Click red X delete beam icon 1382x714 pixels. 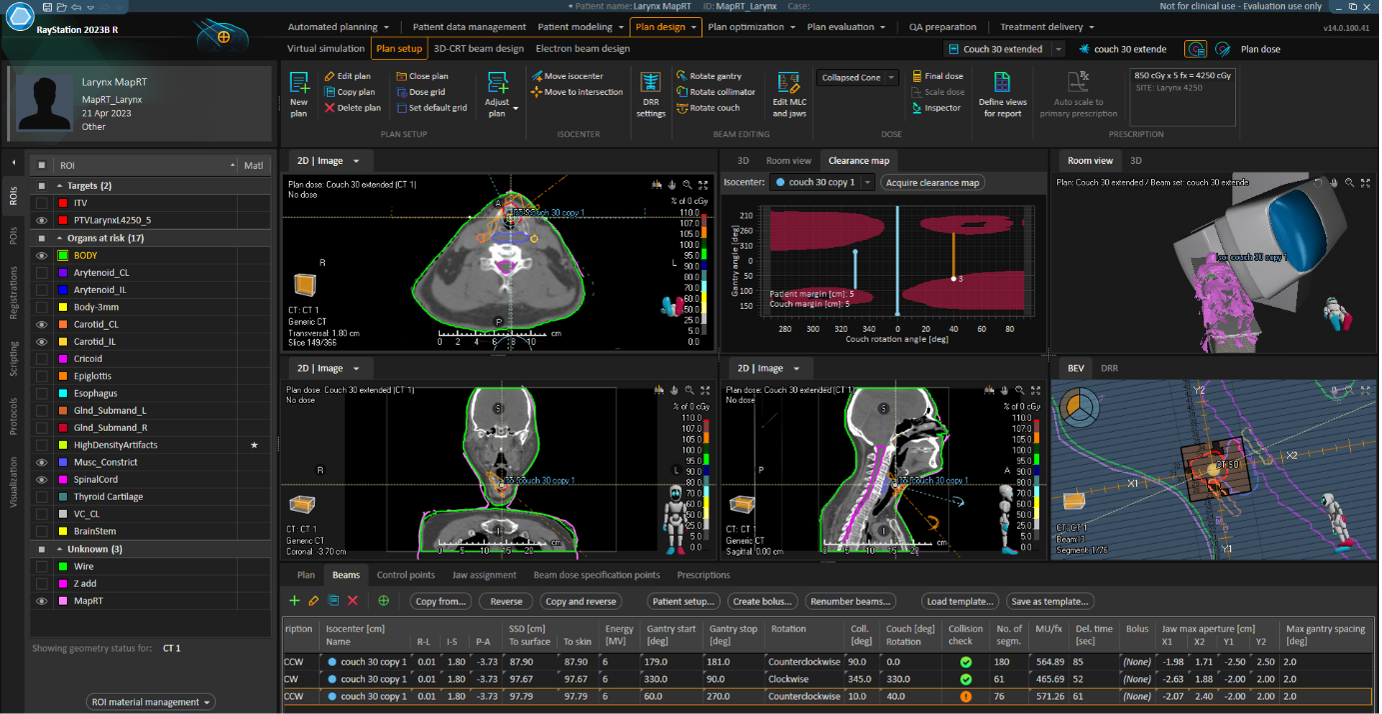pyautogui.click(x=353, y=601)
